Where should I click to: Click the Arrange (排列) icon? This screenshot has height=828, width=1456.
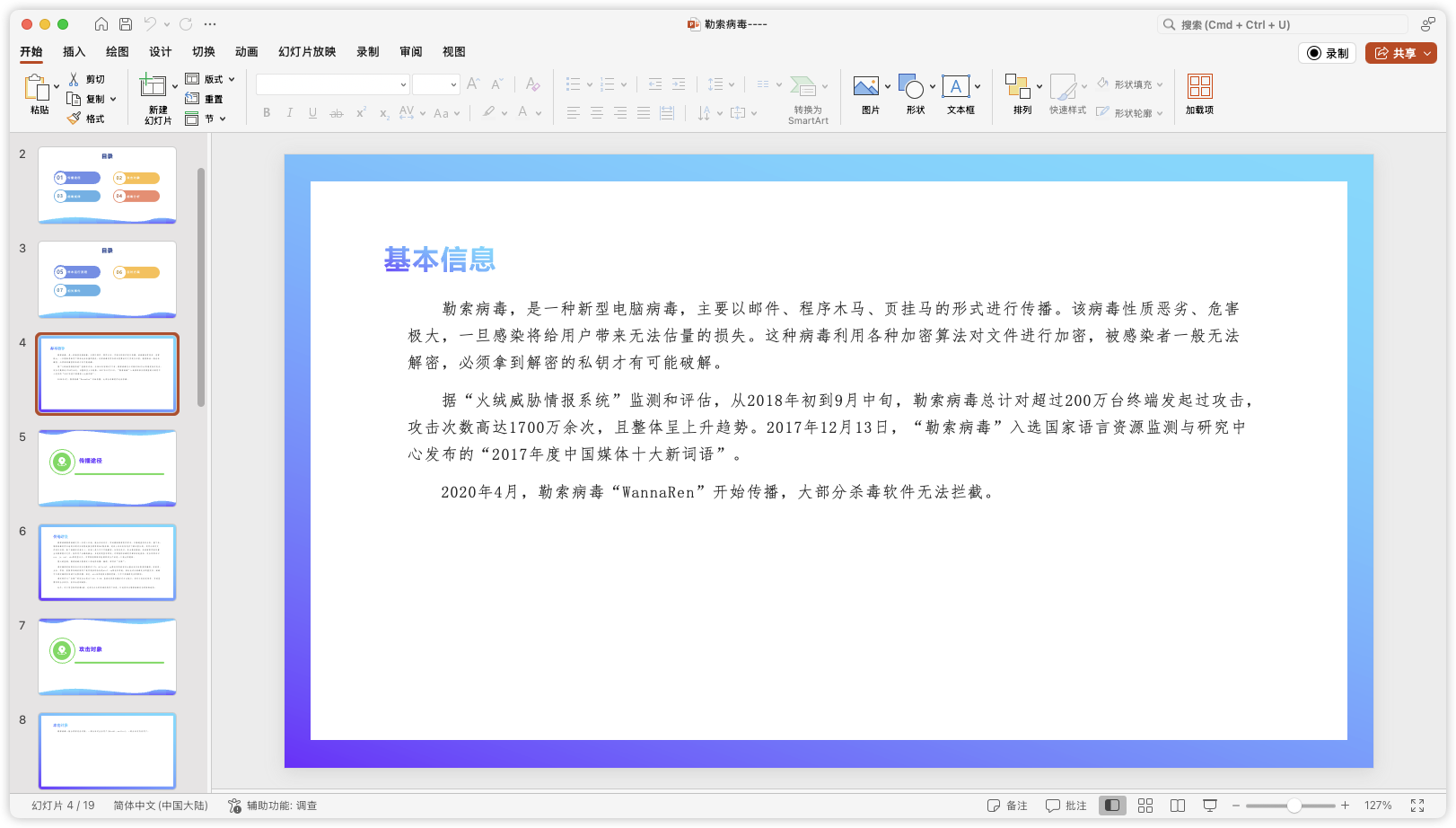click(1017, 87)
